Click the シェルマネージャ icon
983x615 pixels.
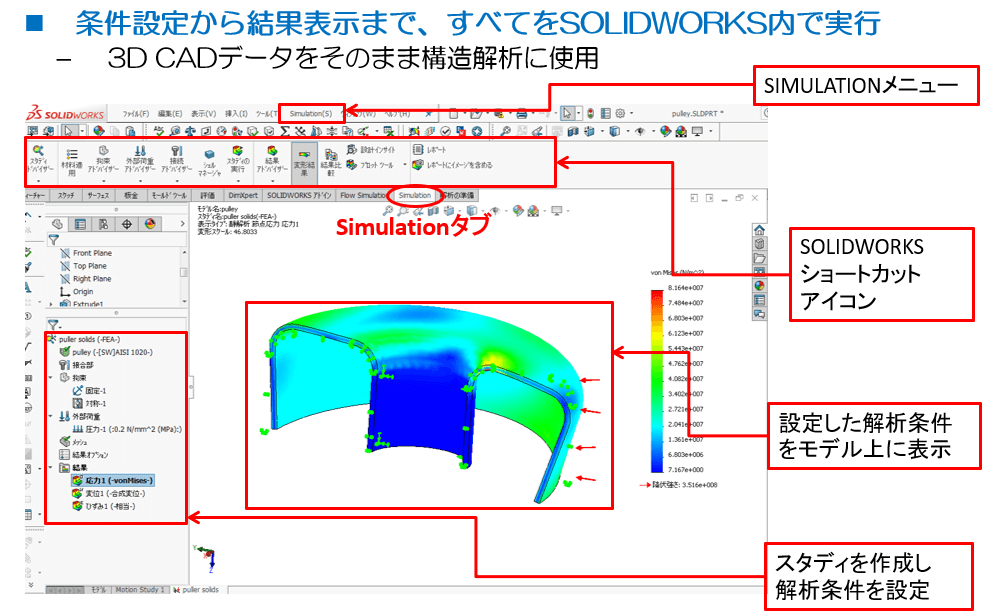(x=208, y=162)
